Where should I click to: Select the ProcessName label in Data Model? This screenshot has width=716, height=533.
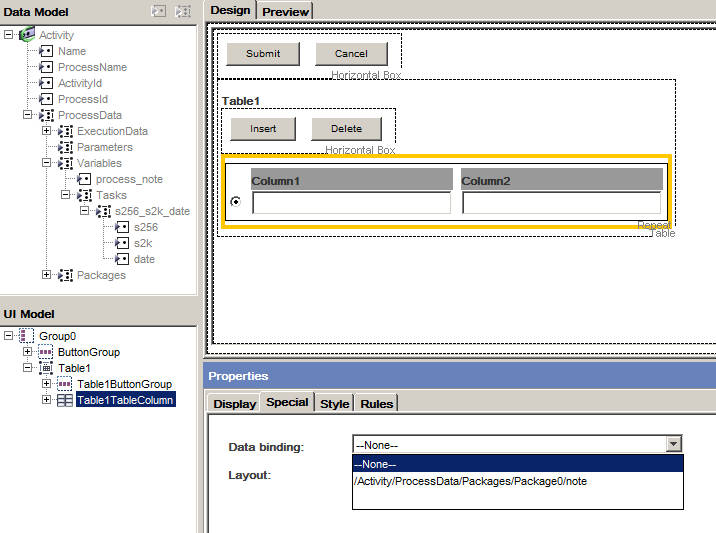(x=92, y=67)
